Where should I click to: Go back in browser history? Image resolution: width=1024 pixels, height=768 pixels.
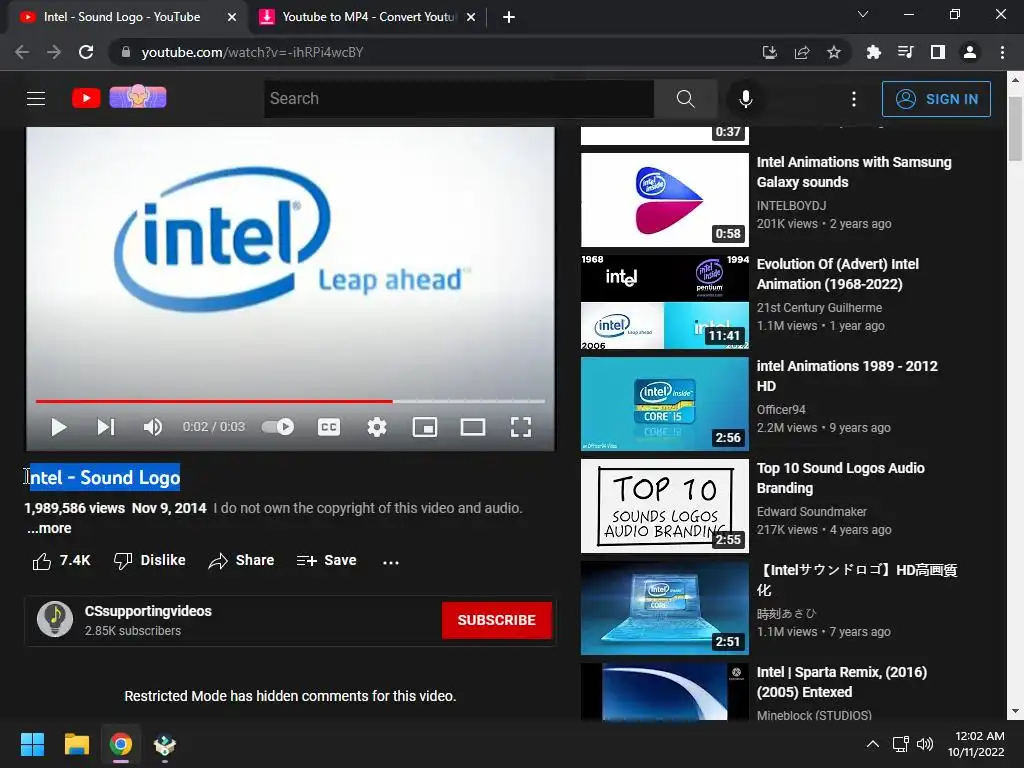point(22,52)
